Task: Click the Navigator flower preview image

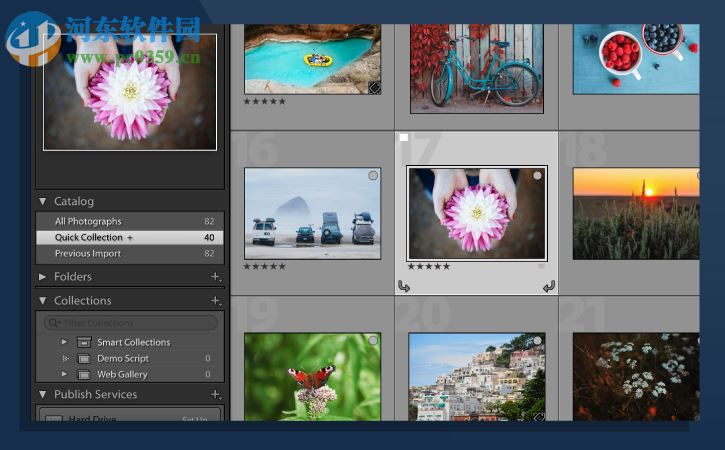Action: (130, 92)
